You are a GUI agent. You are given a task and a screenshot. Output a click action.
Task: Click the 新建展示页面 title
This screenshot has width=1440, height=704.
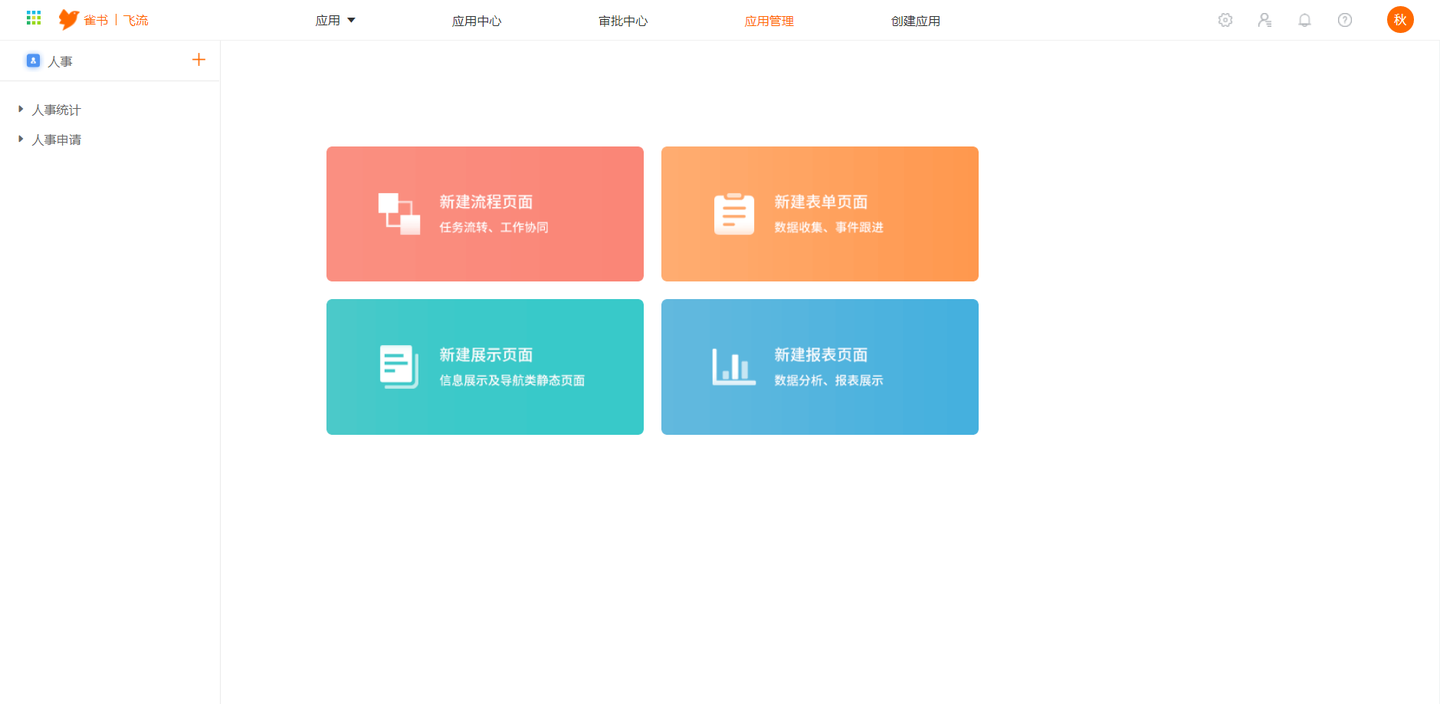tap(486, 355)
